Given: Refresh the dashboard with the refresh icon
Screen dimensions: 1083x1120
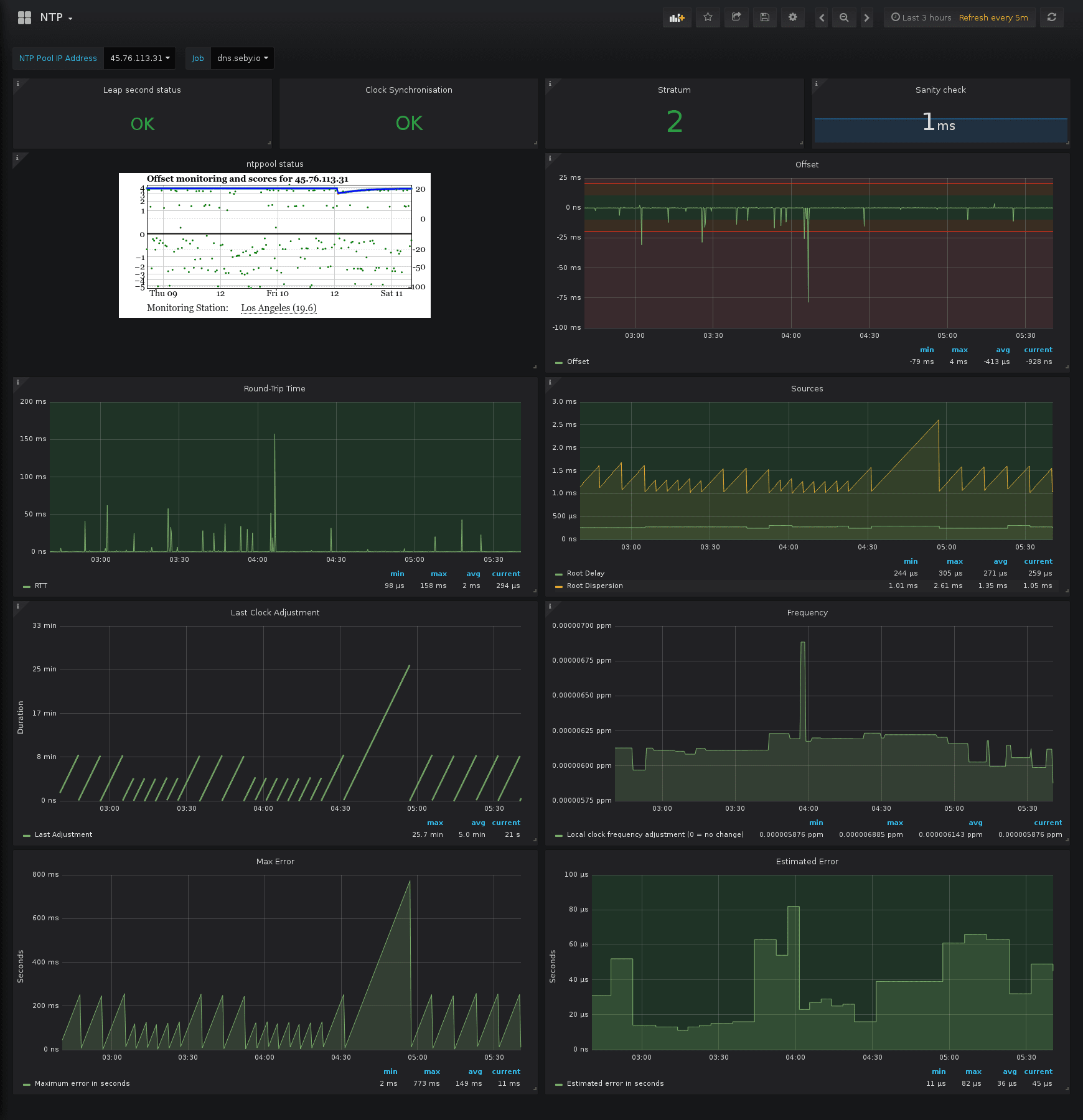Looking at the screenshot, I should tap(1052, 17).
